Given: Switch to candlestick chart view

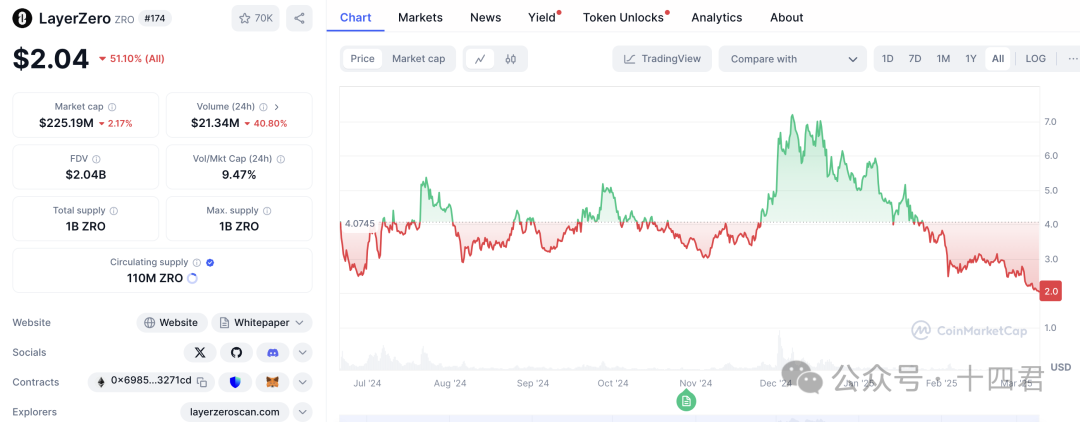Looking at the screenshot, I should (x=511, y=59).
